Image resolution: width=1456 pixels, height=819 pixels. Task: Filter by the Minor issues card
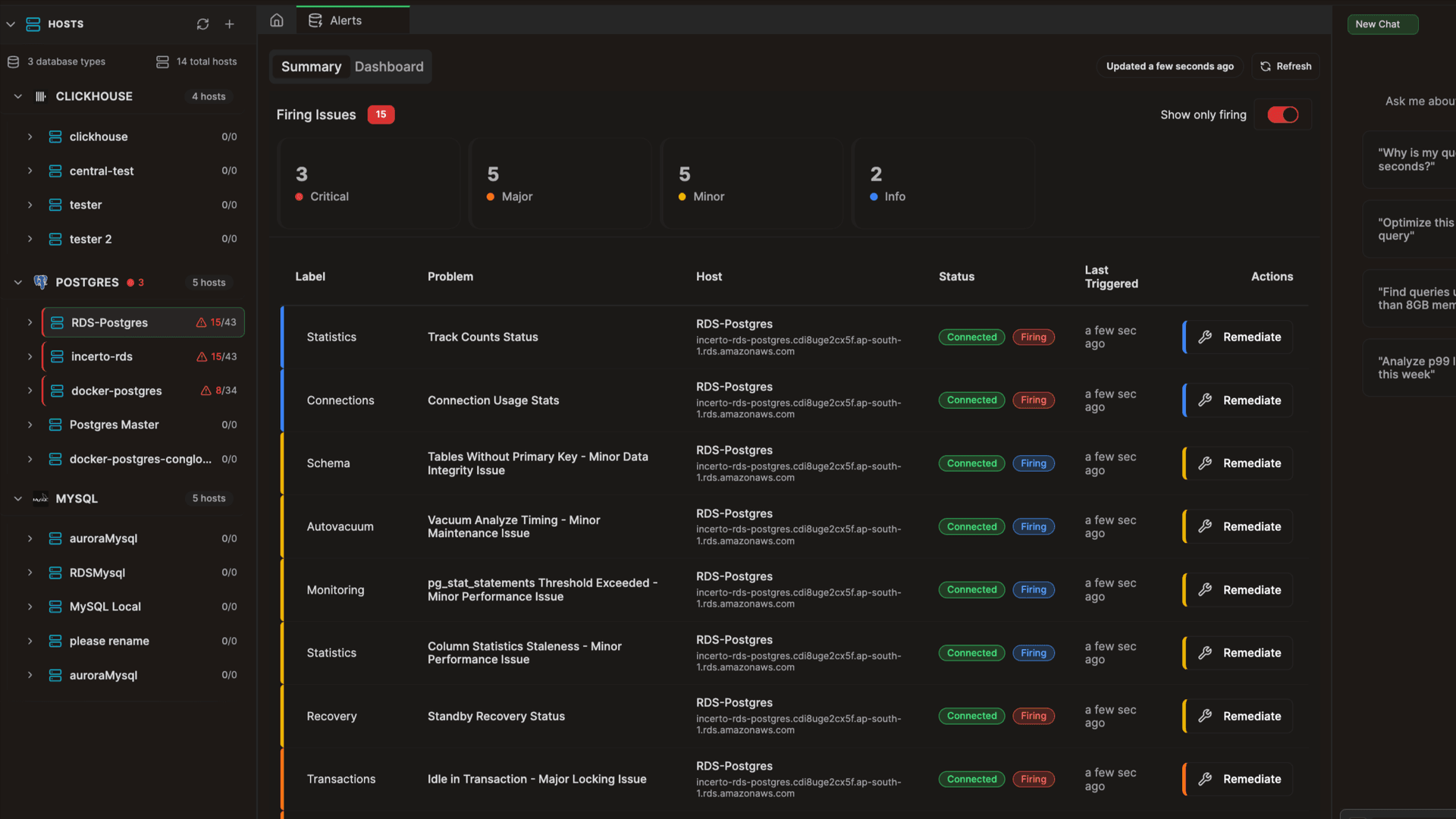pos(752,184)
